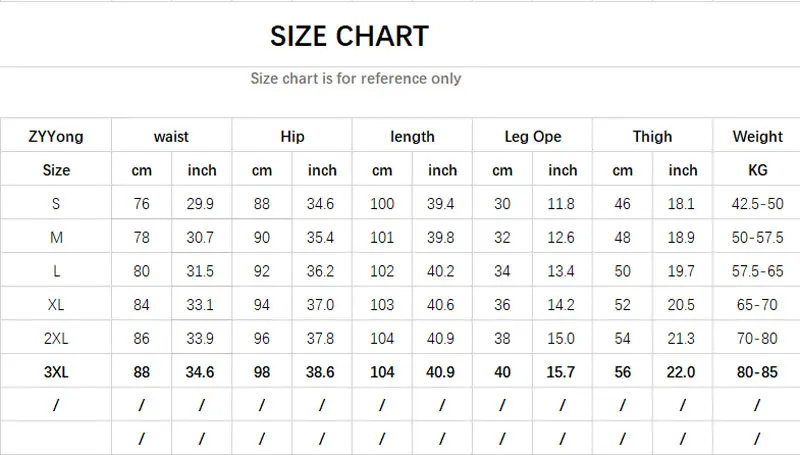The height and width of the screenshot is (455, 800).
Task: Select the Leg Ope column header
Action: (x=533, y=137)
